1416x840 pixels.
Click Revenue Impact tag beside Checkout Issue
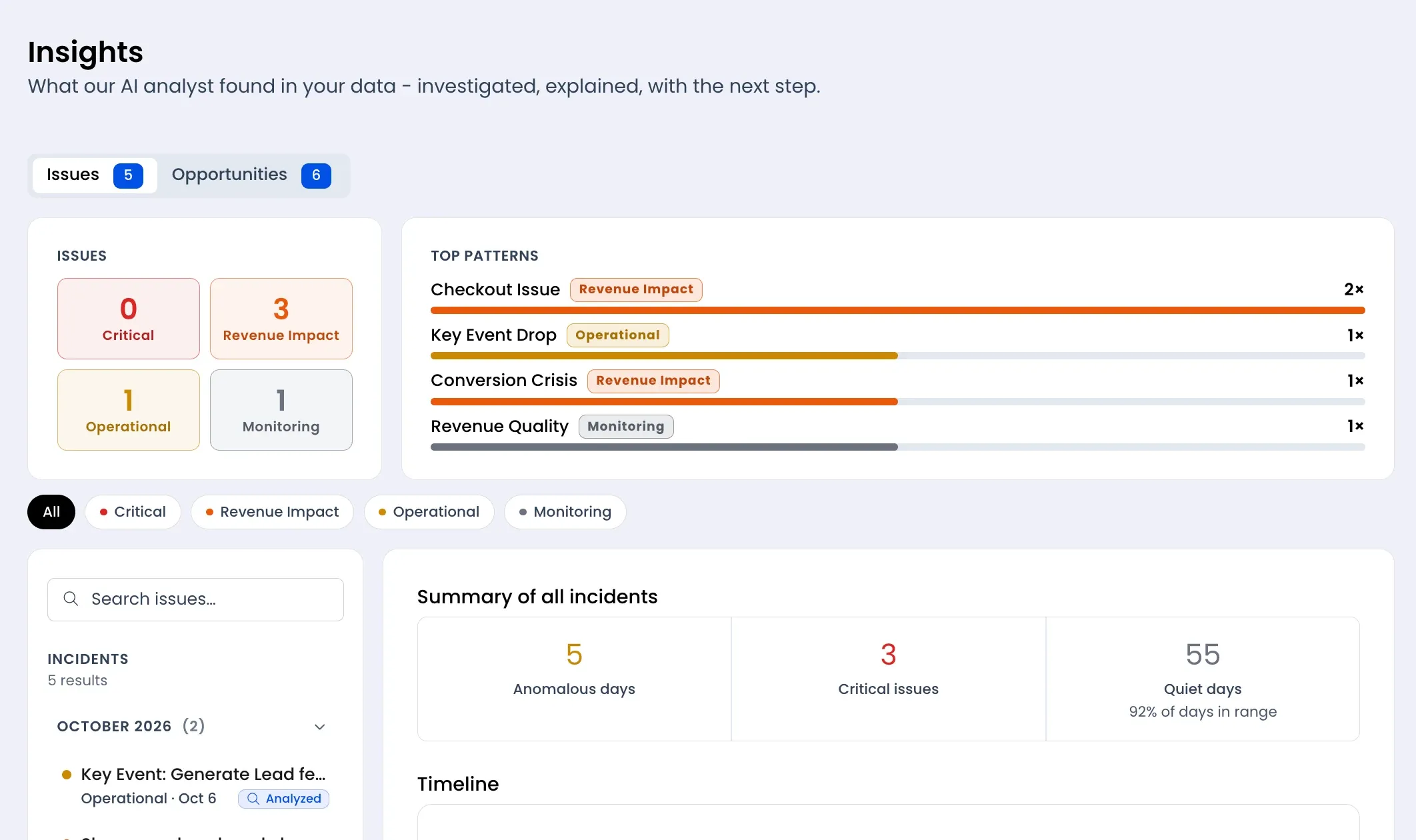tap(636, 289)
